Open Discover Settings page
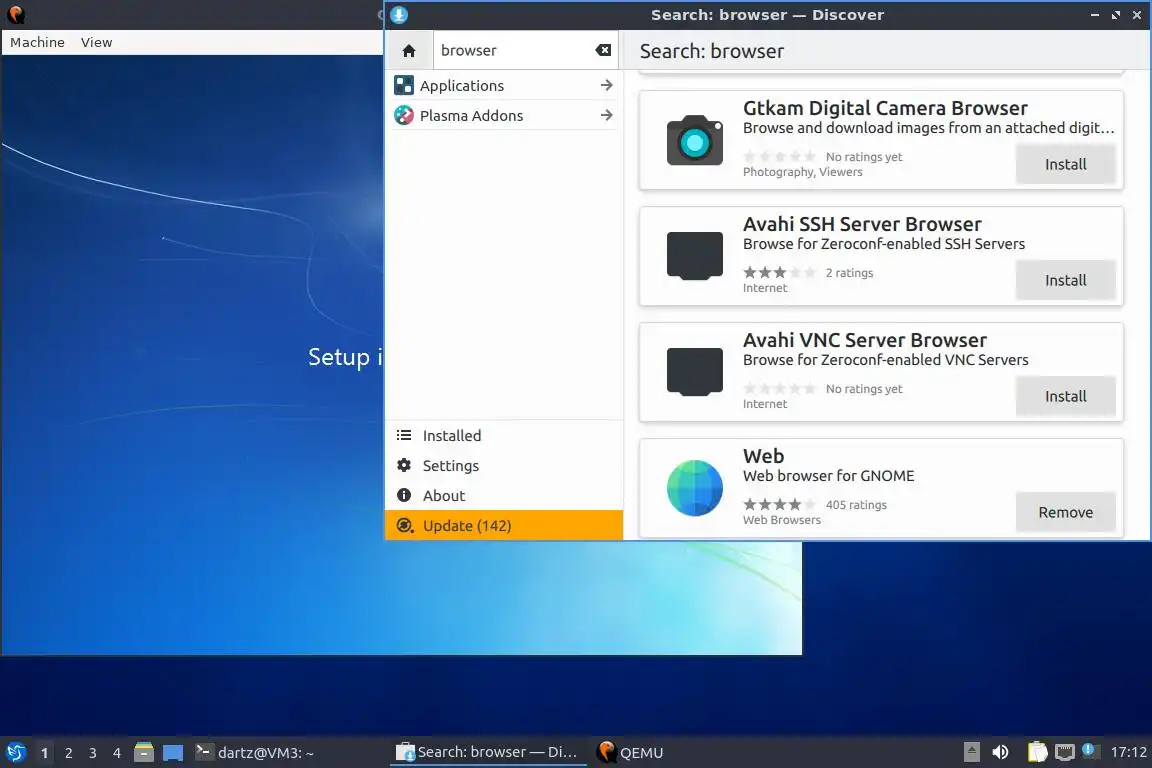Viewport: 1152px width, 768px height. (x=504, y=466)
